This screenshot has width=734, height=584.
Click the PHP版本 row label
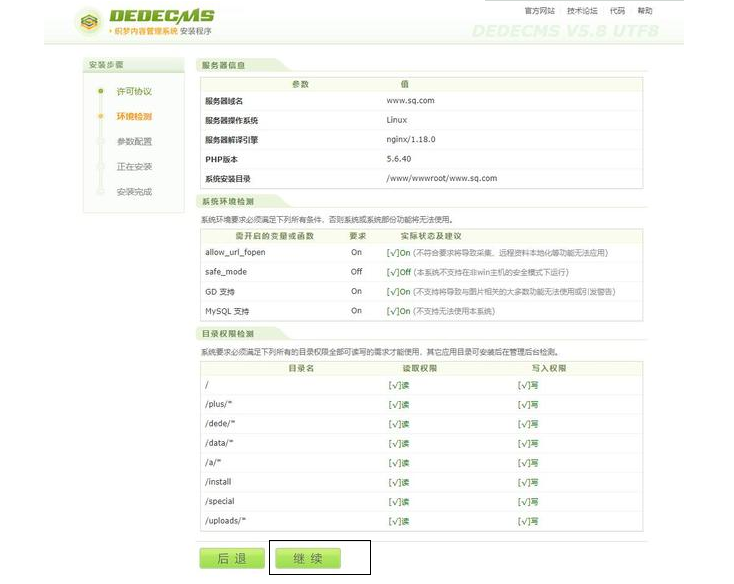(221, 160)
